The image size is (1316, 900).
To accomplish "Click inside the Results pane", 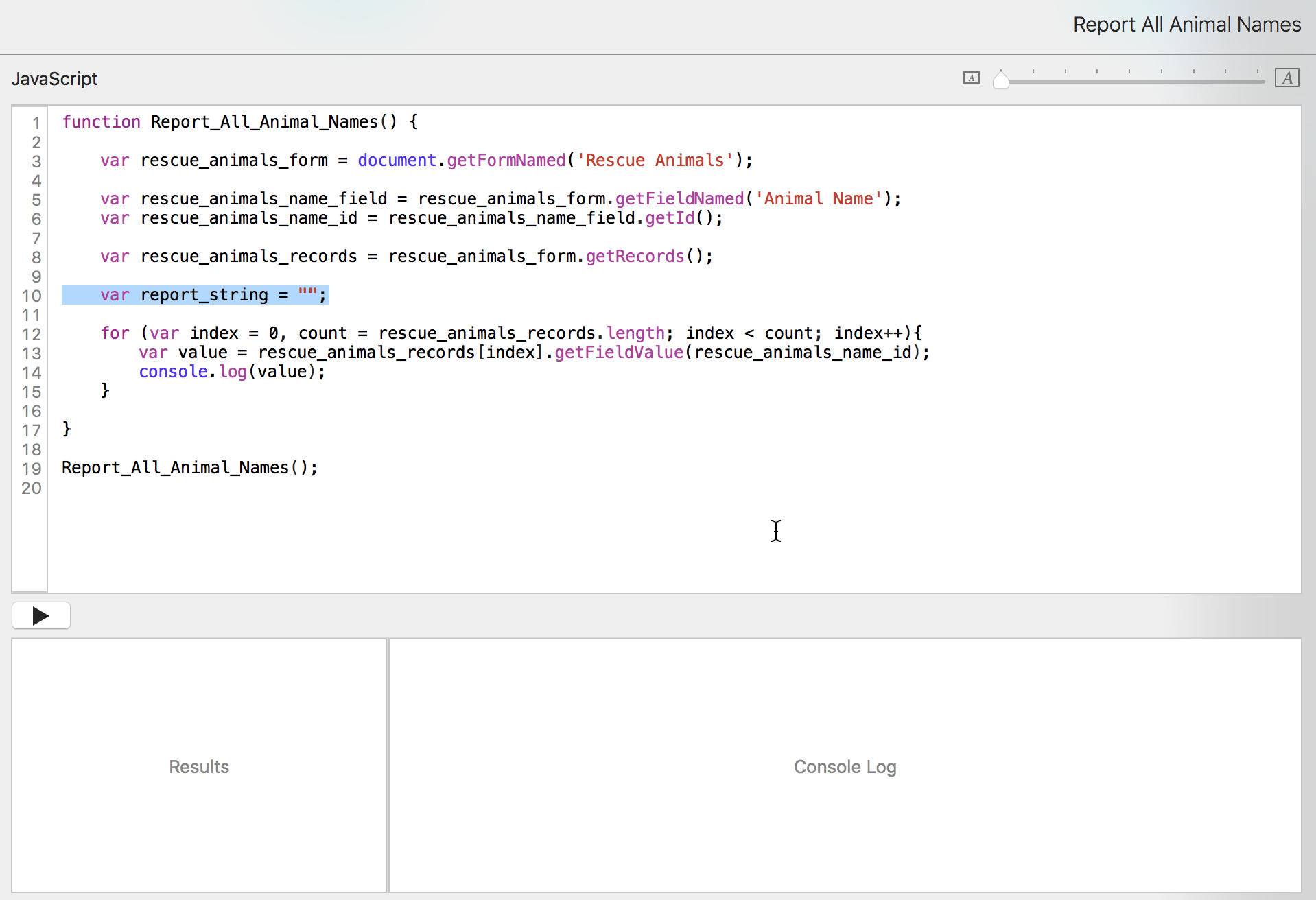I will [x=199, y=766].
